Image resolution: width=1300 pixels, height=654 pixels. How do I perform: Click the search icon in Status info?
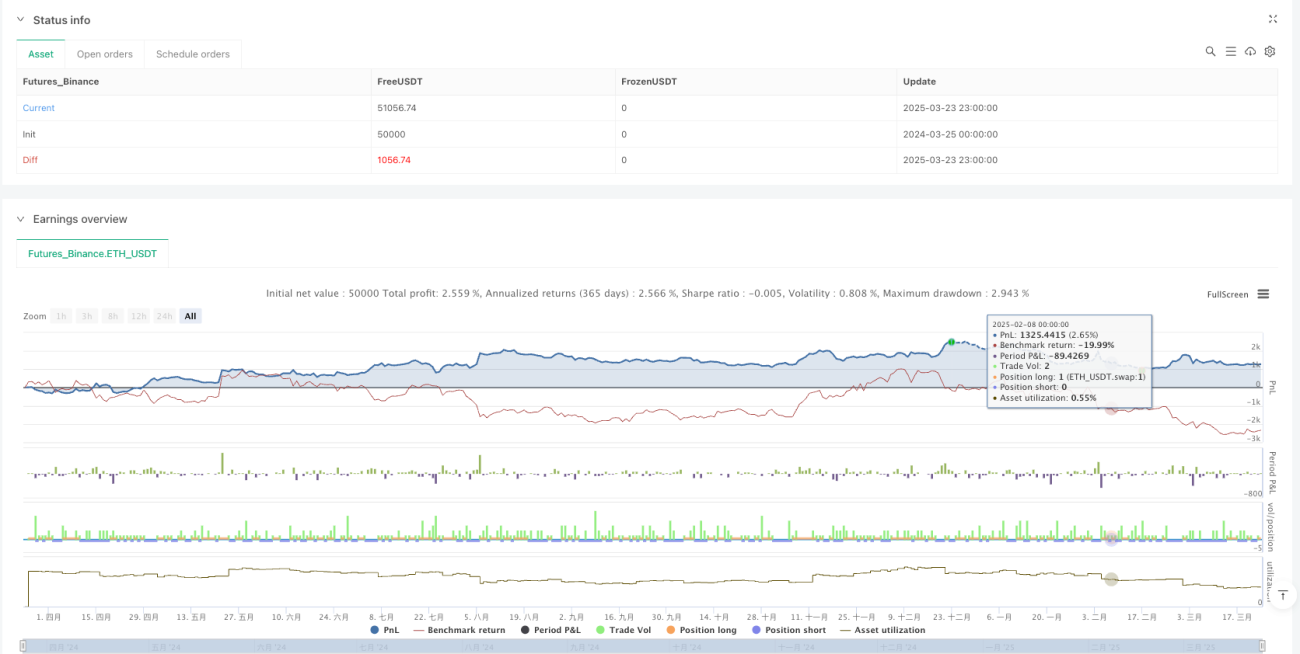coord(1210,51)
